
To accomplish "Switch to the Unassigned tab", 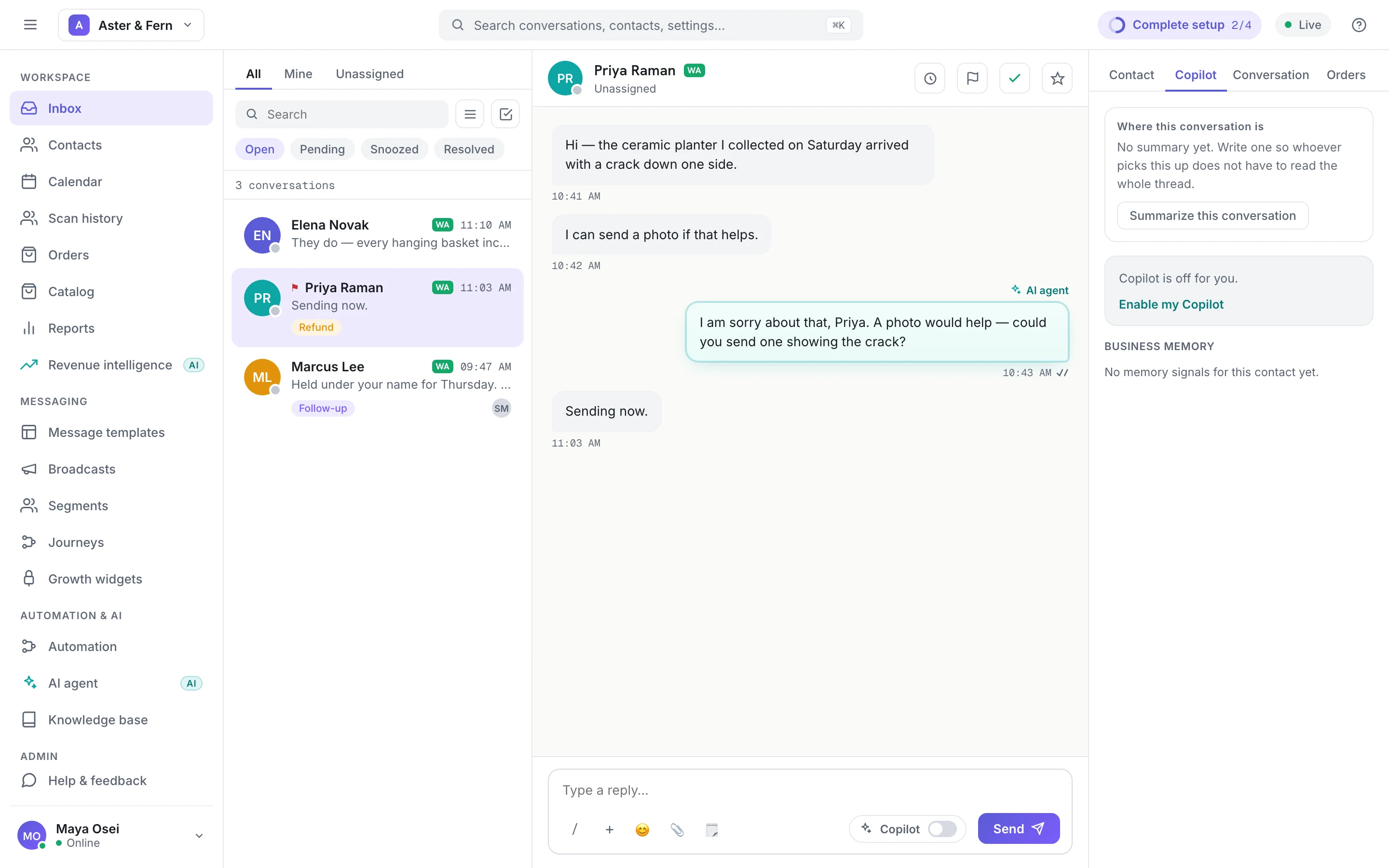I will pyautogui.click(x=369, y=74).
